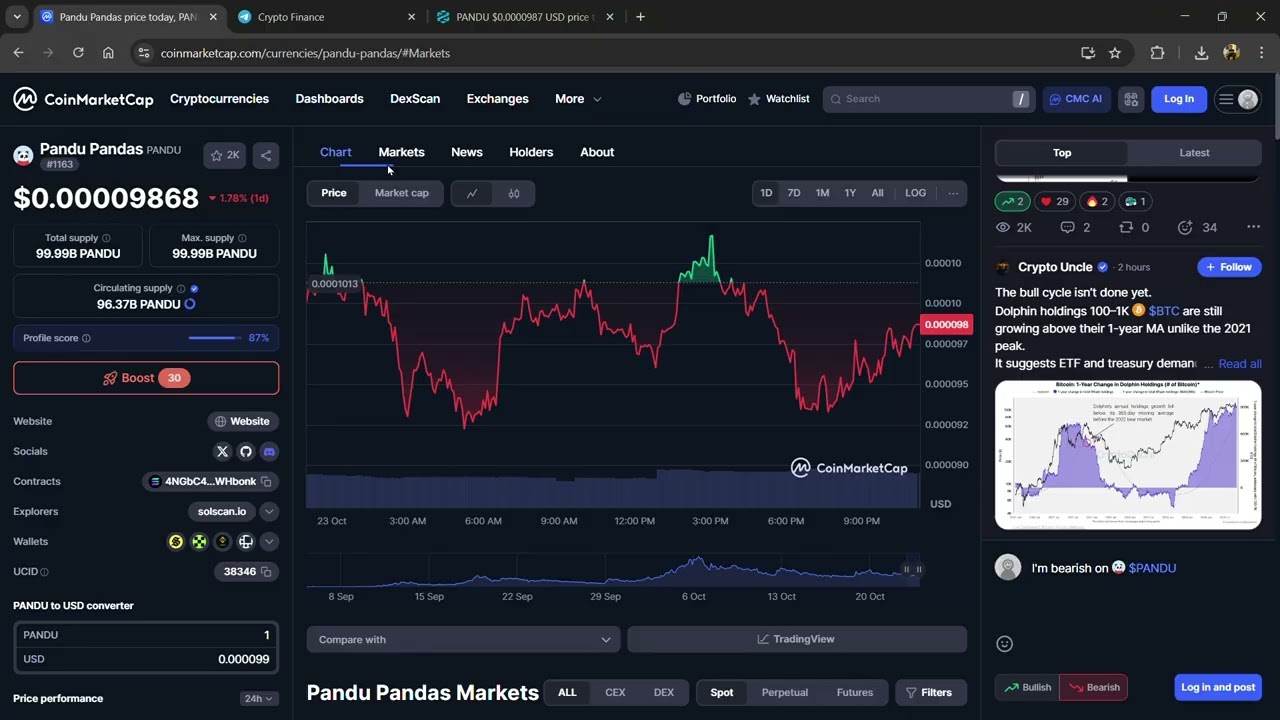Viewport: 1280px width, 720px height.
Task: Switch to candlestick chart icon
Action: [x=514, y=193]
